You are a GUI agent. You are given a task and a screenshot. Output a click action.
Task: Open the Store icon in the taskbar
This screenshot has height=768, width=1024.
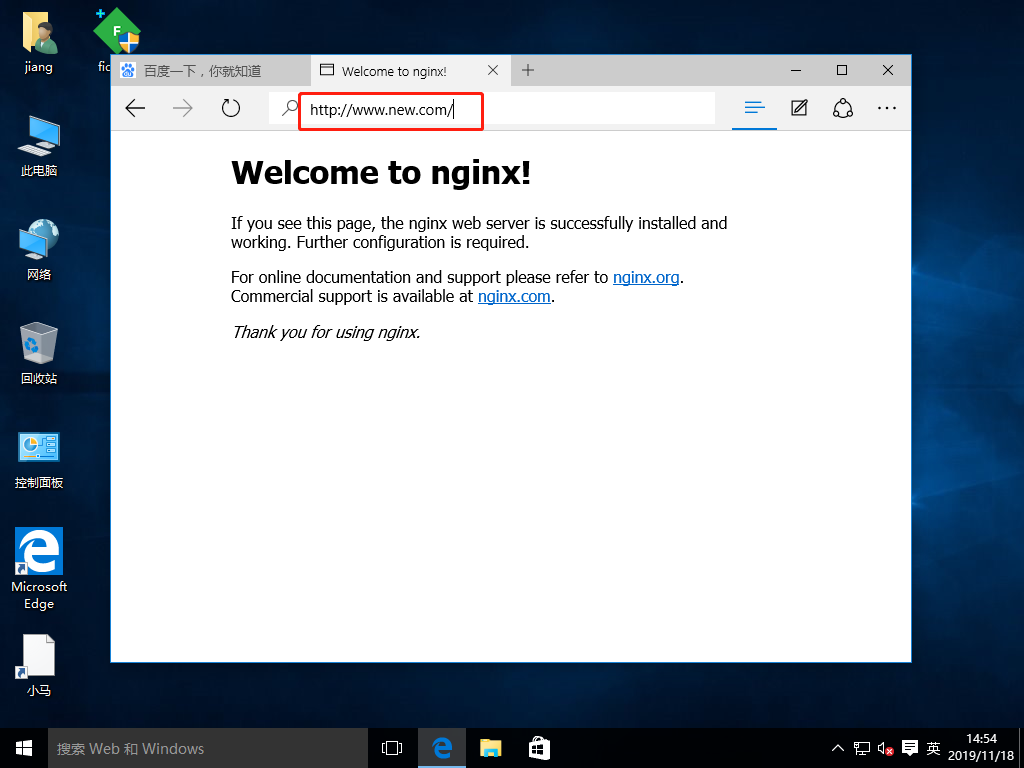(x=539, y=748)
